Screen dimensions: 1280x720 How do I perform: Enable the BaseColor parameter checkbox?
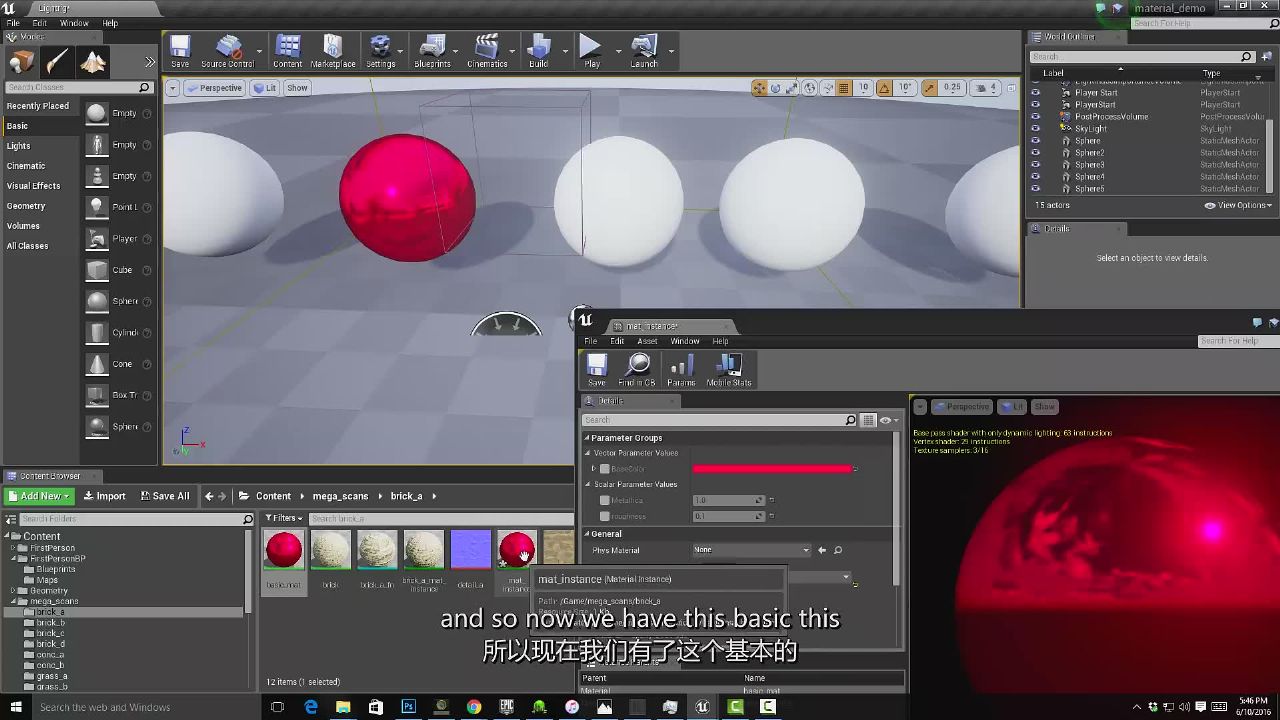pos(604,469)
